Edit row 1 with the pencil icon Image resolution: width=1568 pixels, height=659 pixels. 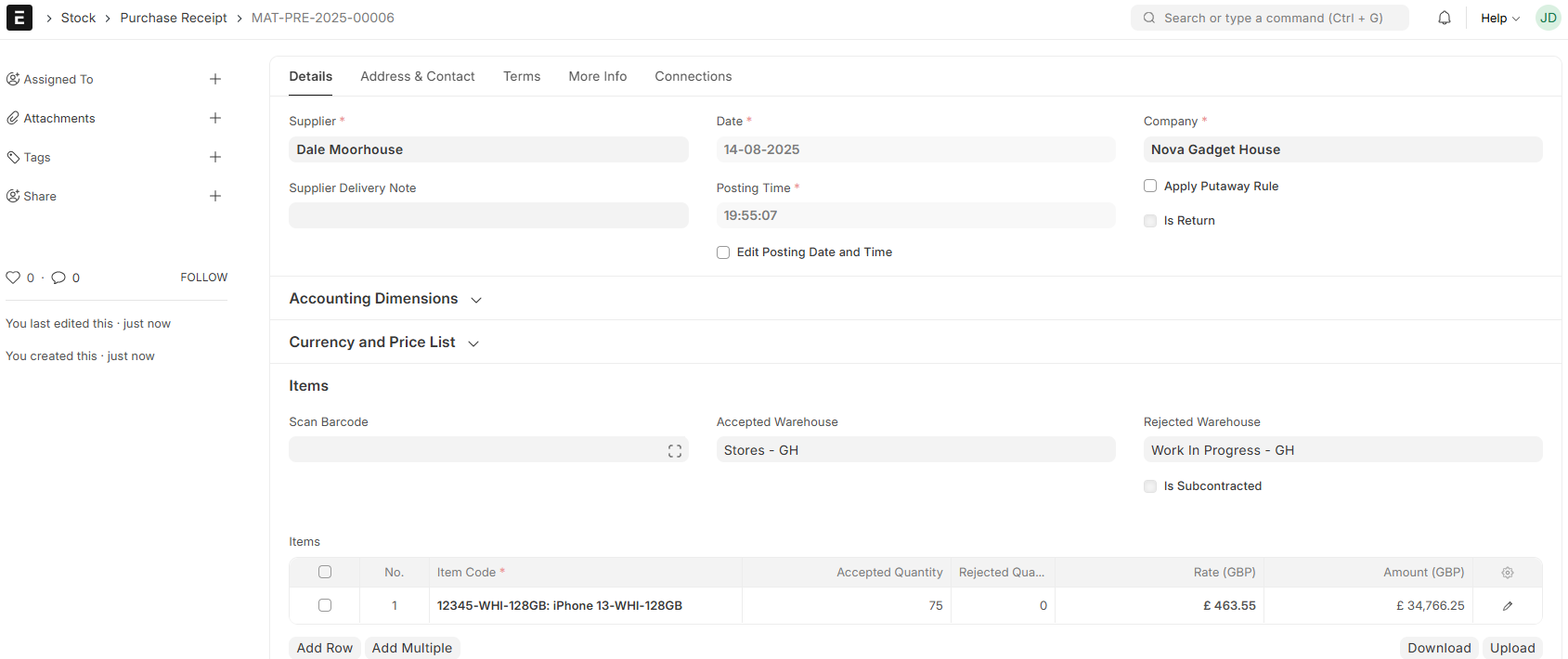tap(1507, 606)
